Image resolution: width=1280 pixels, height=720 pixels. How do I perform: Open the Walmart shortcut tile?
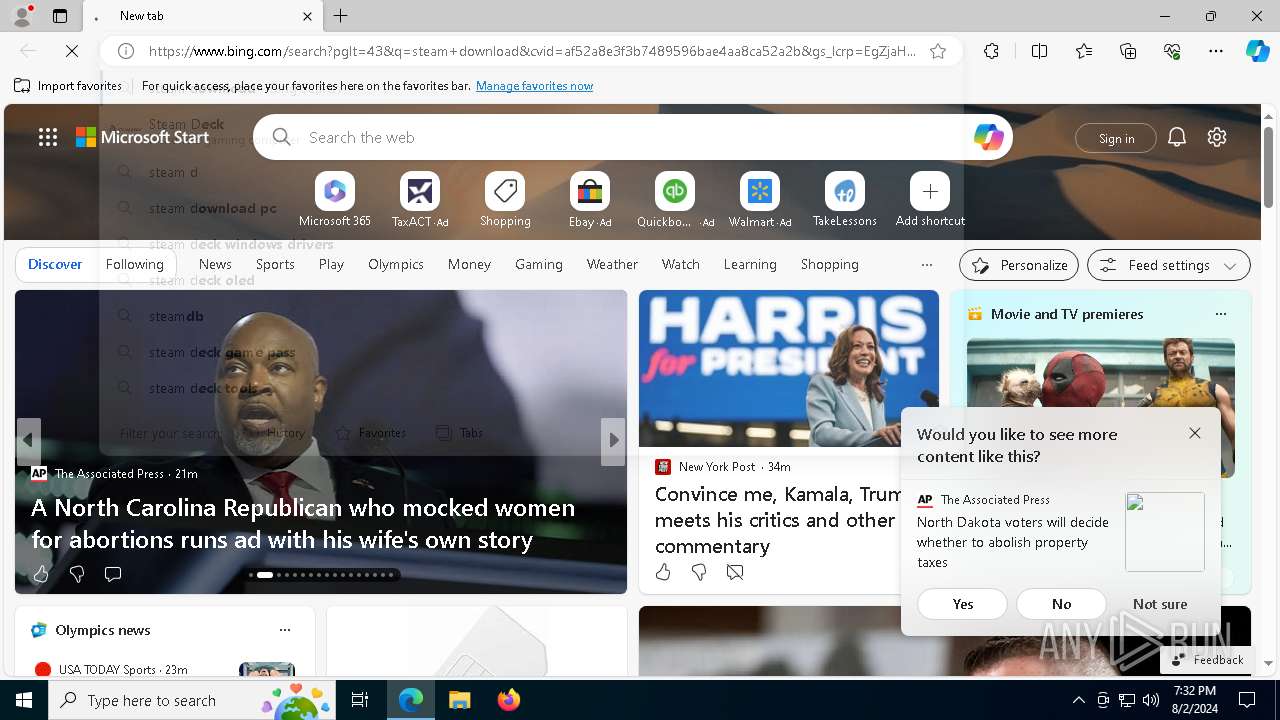[760, 200]
